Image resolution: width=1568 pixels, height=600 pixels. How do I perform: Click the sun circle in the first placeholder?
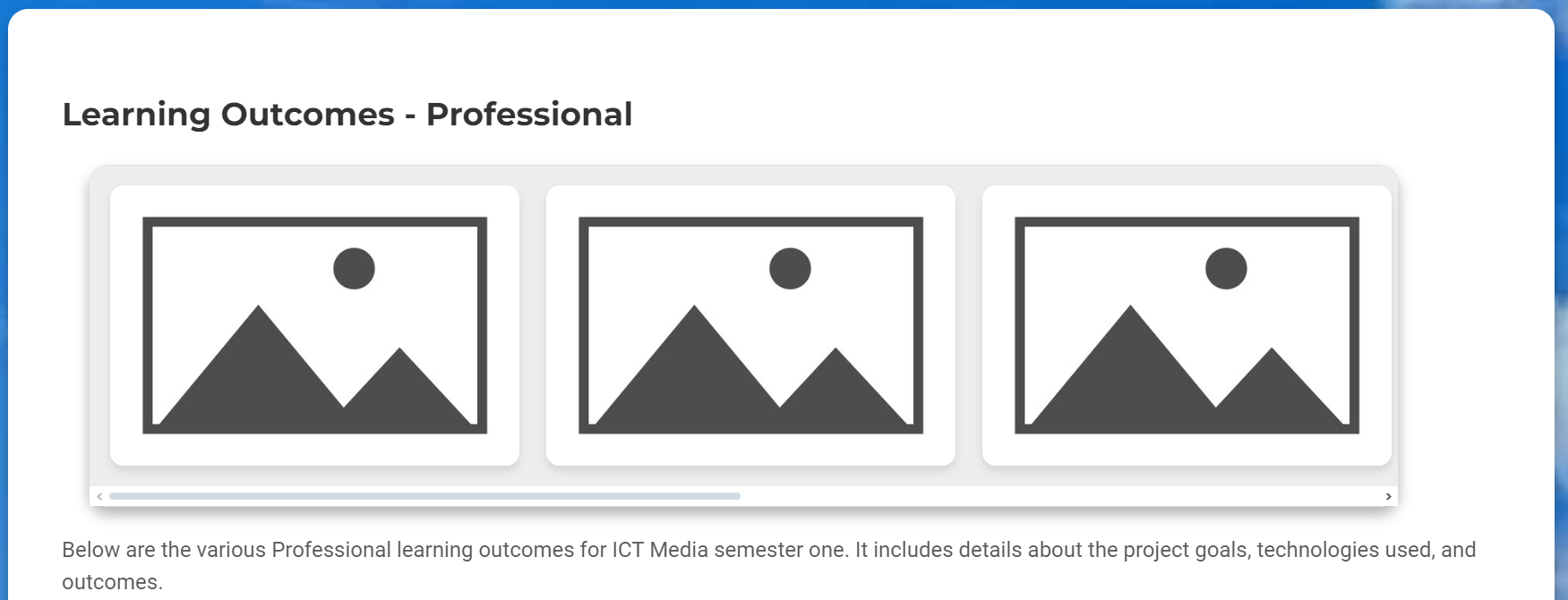point(354,269)
